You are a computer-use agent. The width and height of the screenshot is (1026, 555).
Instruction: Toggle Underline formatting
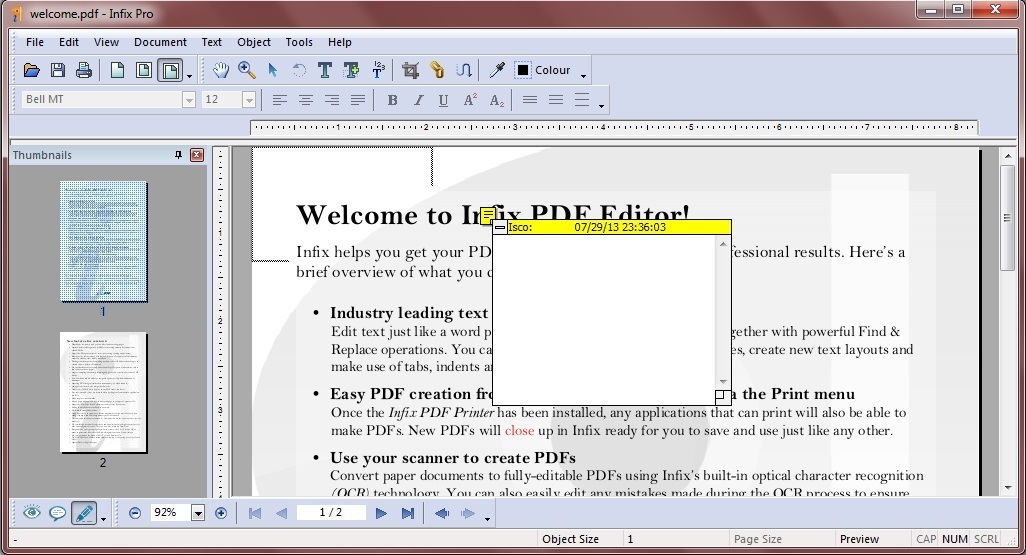click(444, 99)
